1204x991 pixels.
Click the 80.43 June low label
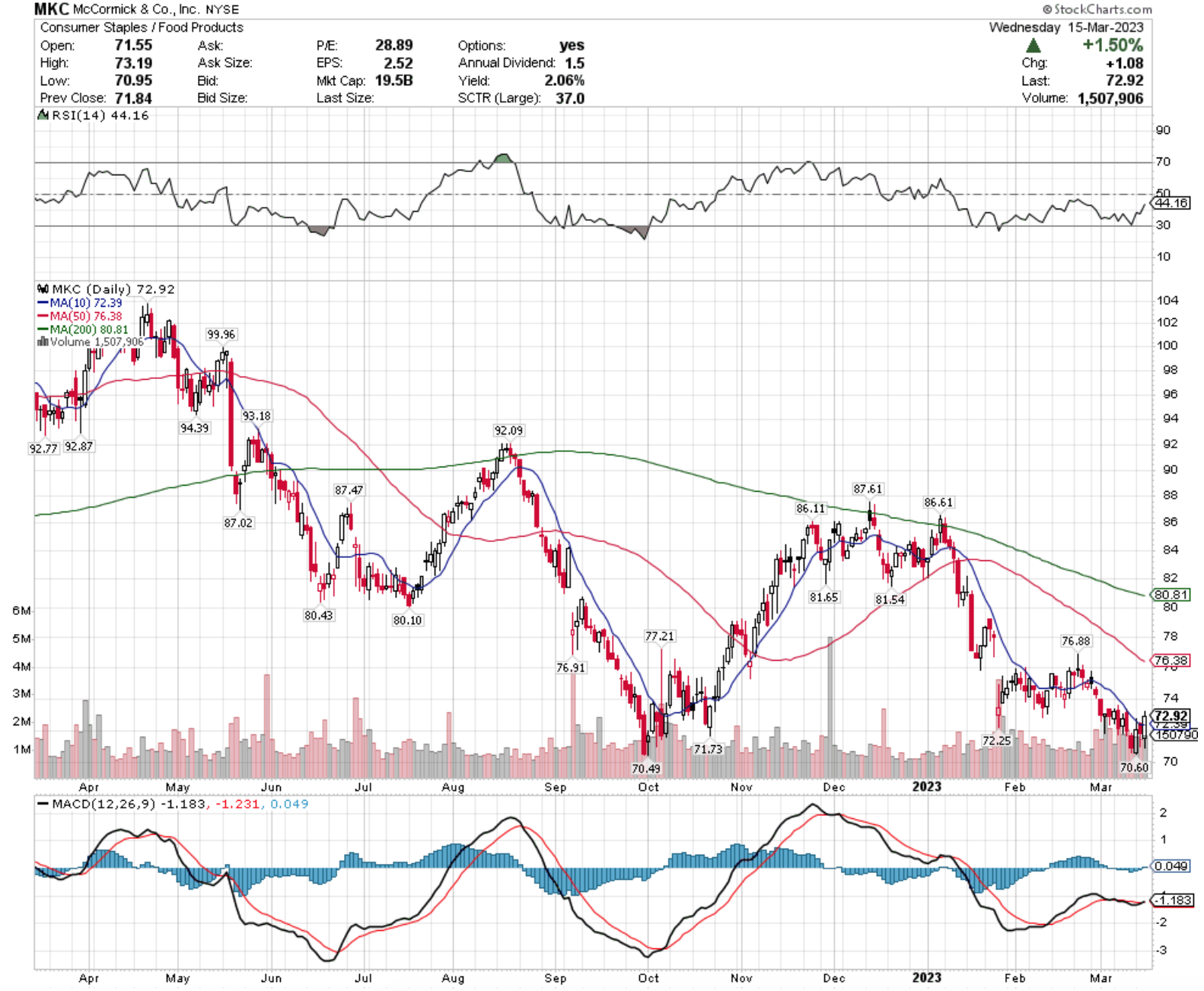(x=318, y=615)
